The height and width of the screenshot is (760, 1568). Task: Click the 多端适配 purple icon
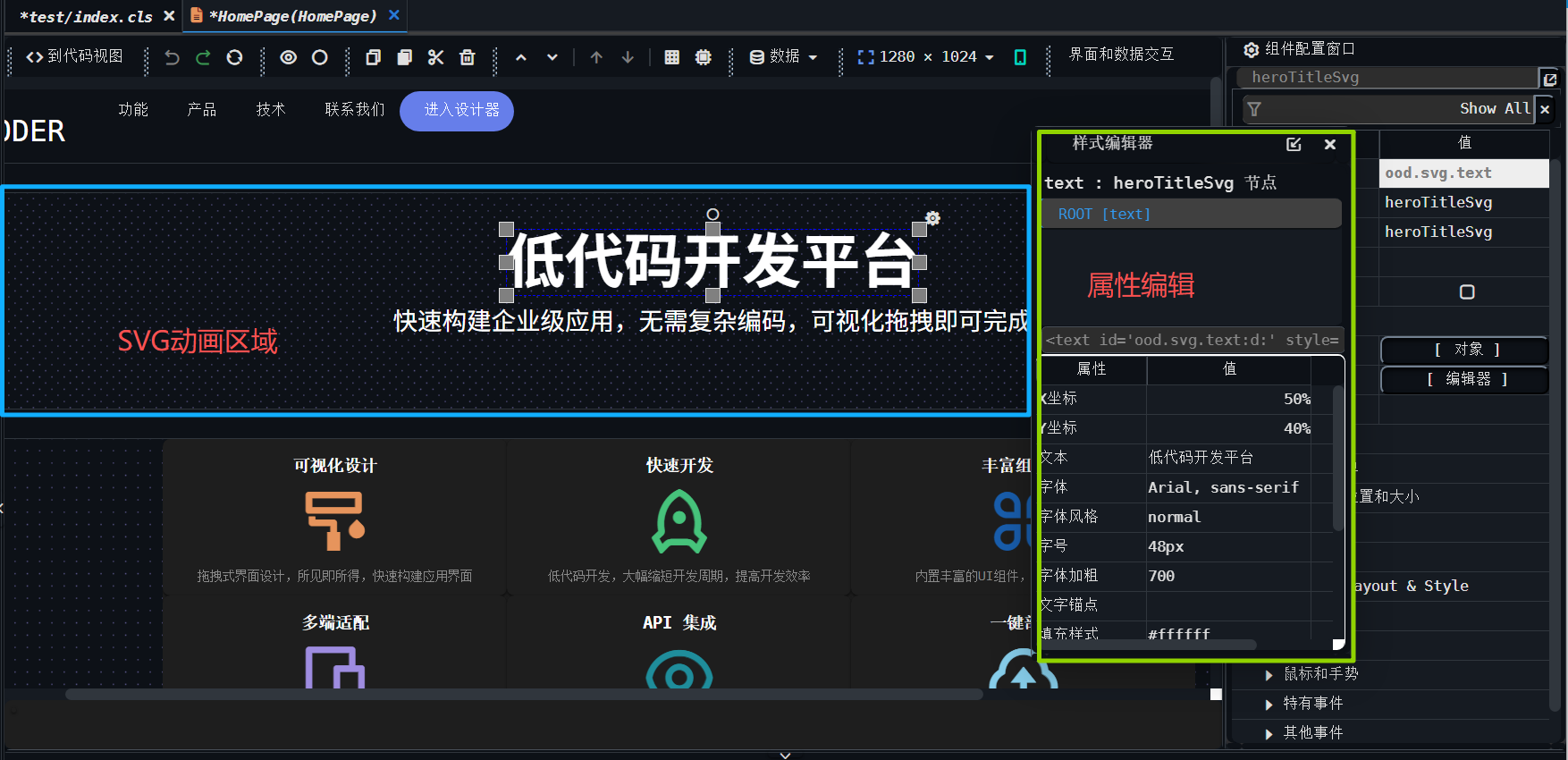(335, 668)
